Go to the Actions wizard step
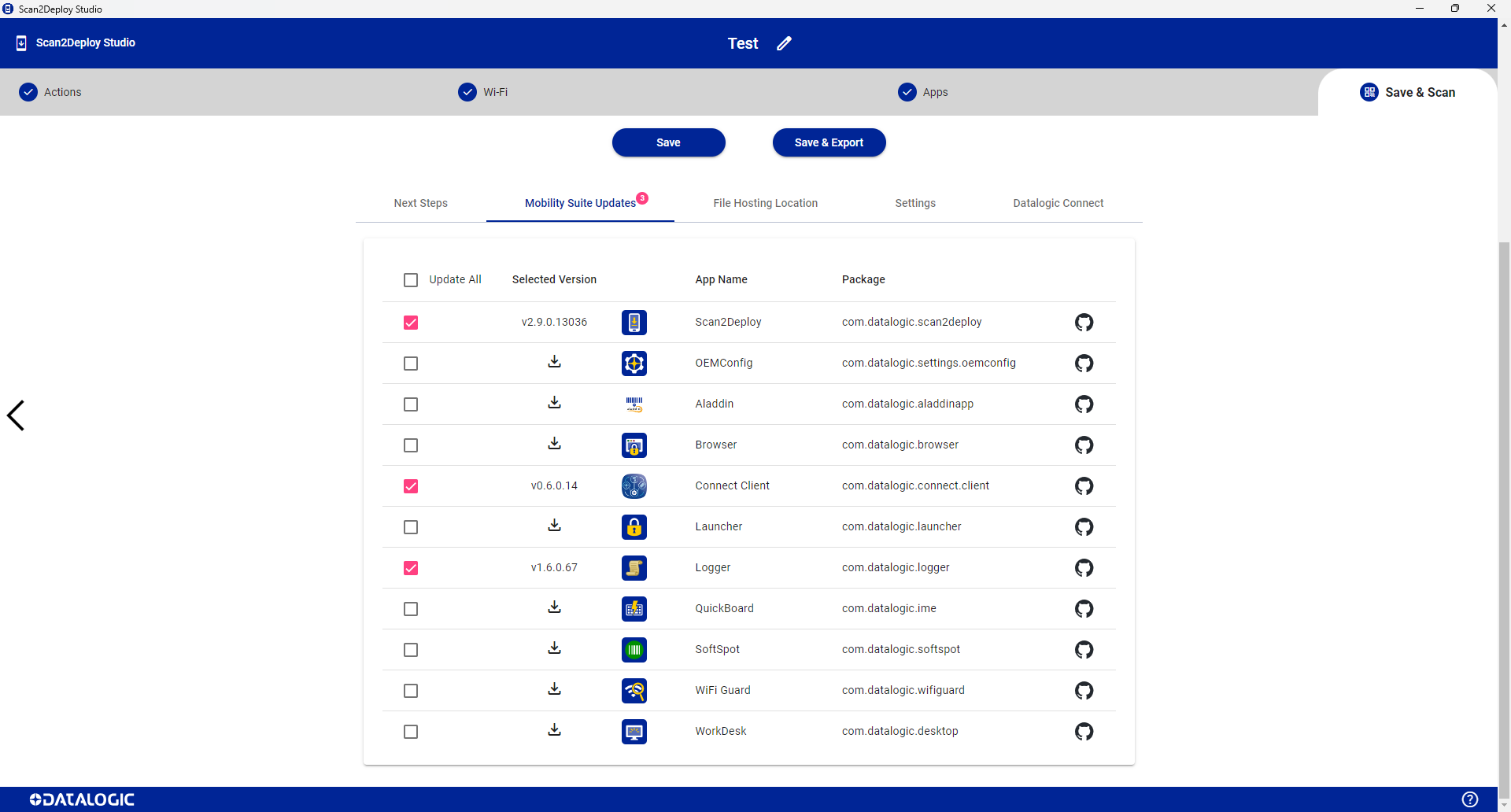This screenshot has height=812, width=1511. tap(50, 92)
